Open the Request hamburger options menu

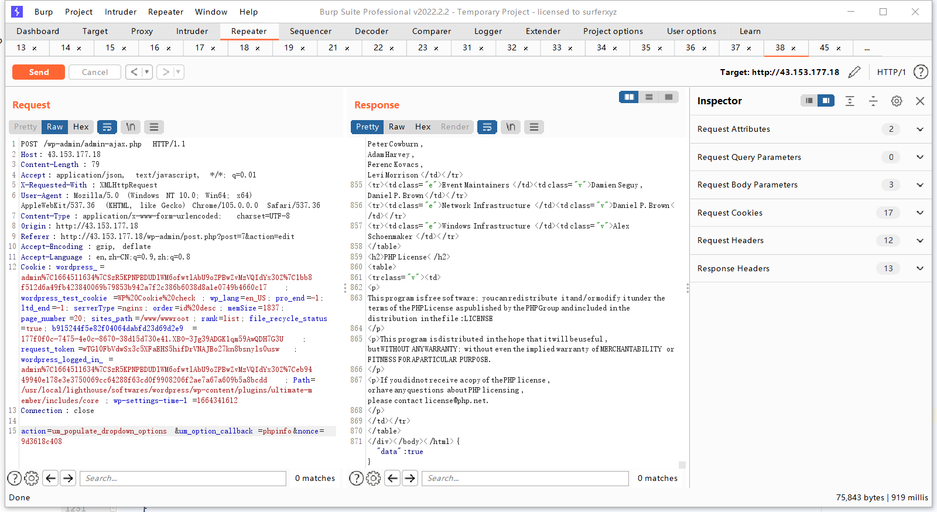154,127
